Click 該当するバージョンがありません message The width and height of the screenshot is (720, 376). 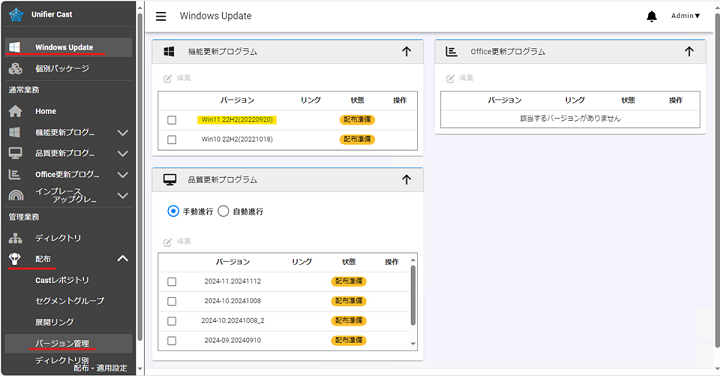coord(570,118)
